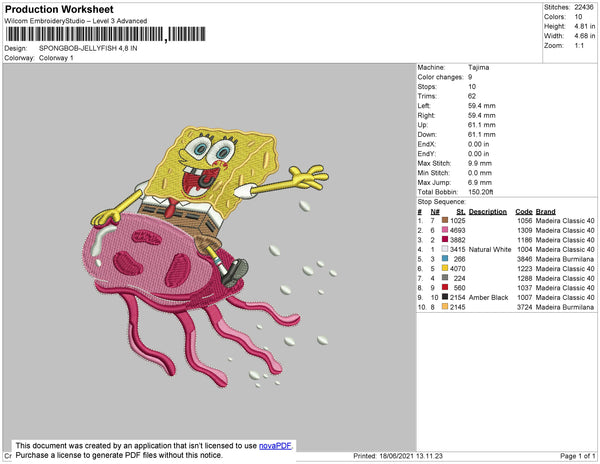Viewport: 600px width, 464px height.
Task: Select orange swatch for stop 10
Action: click(x=445, y=306)
